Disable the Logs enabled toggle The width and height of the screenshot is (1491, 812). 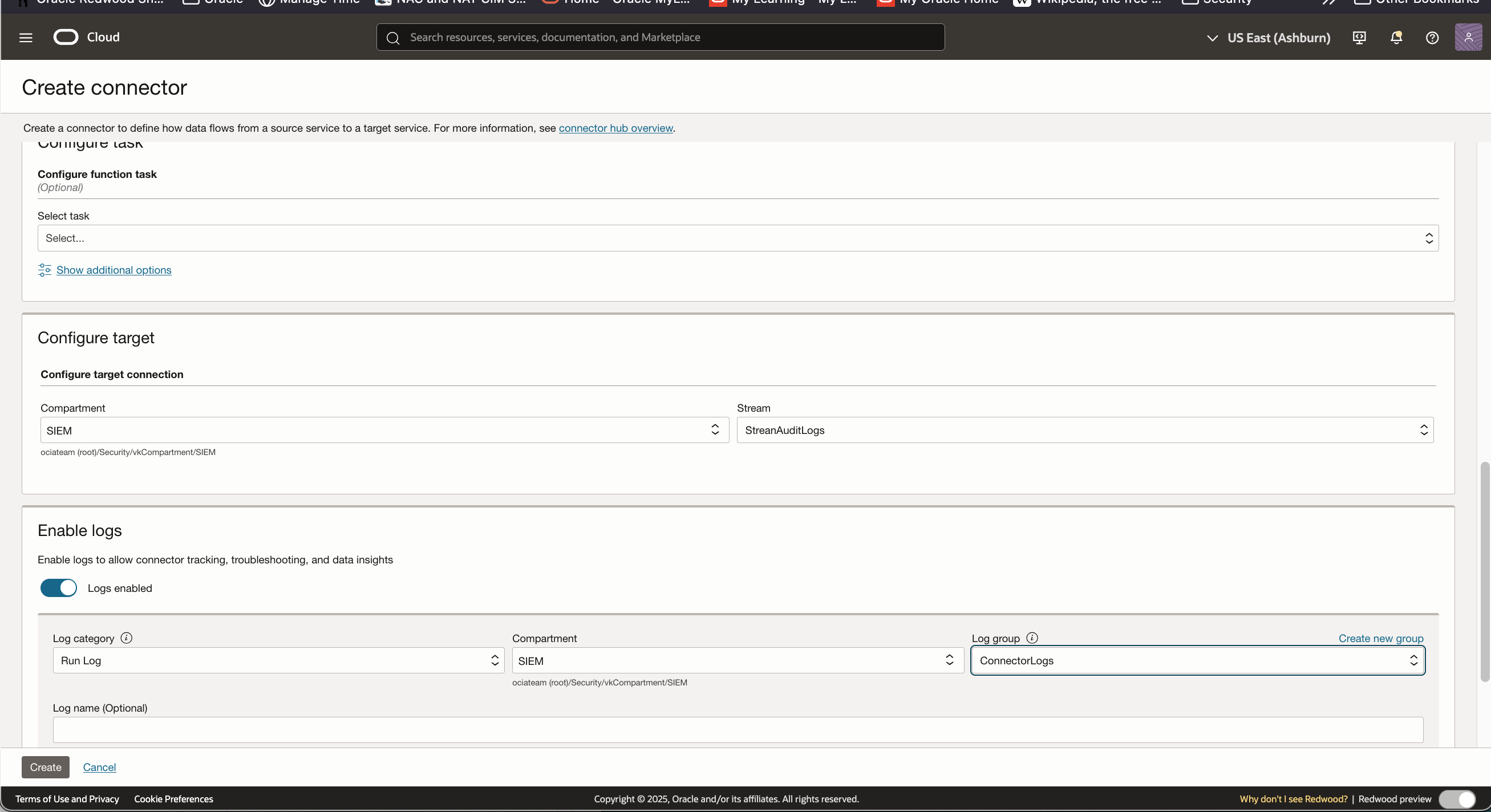(58, 588)
